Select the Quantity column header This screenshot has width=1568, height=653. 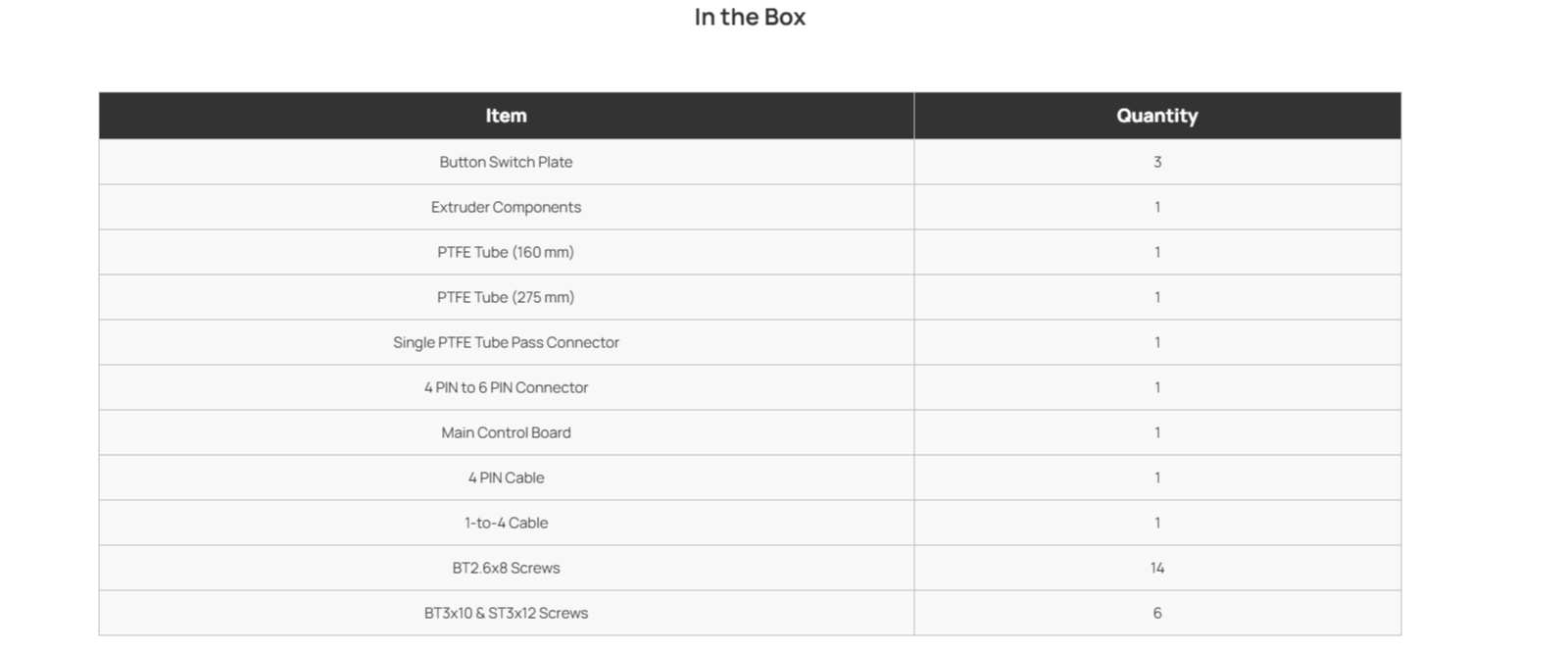(1157, 116)
